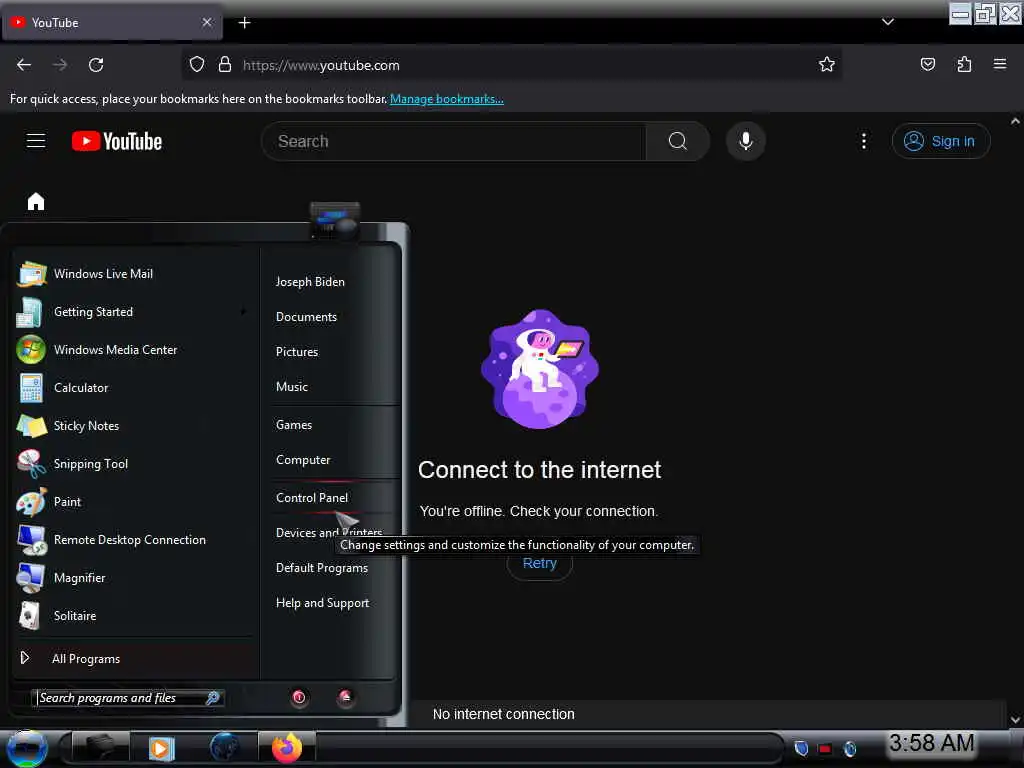The width and height of the screenshot is (1024, 768).
Task: Click the YouTube logo
Action: click(117, 141)
